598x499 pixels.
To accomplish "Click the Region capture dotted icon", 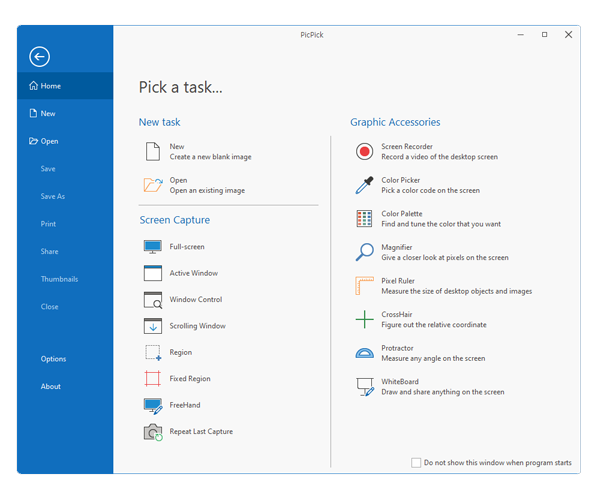I will [153, 353].
